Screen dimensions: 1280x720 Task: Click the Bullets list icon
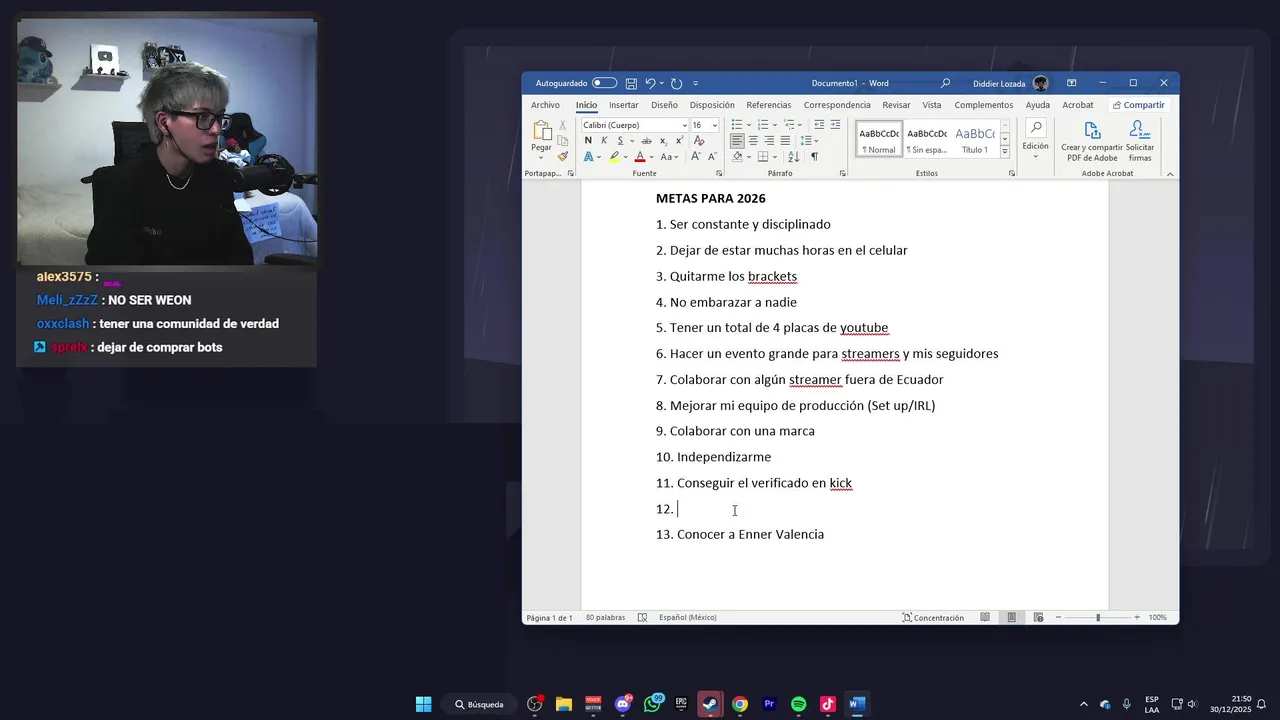737,125
